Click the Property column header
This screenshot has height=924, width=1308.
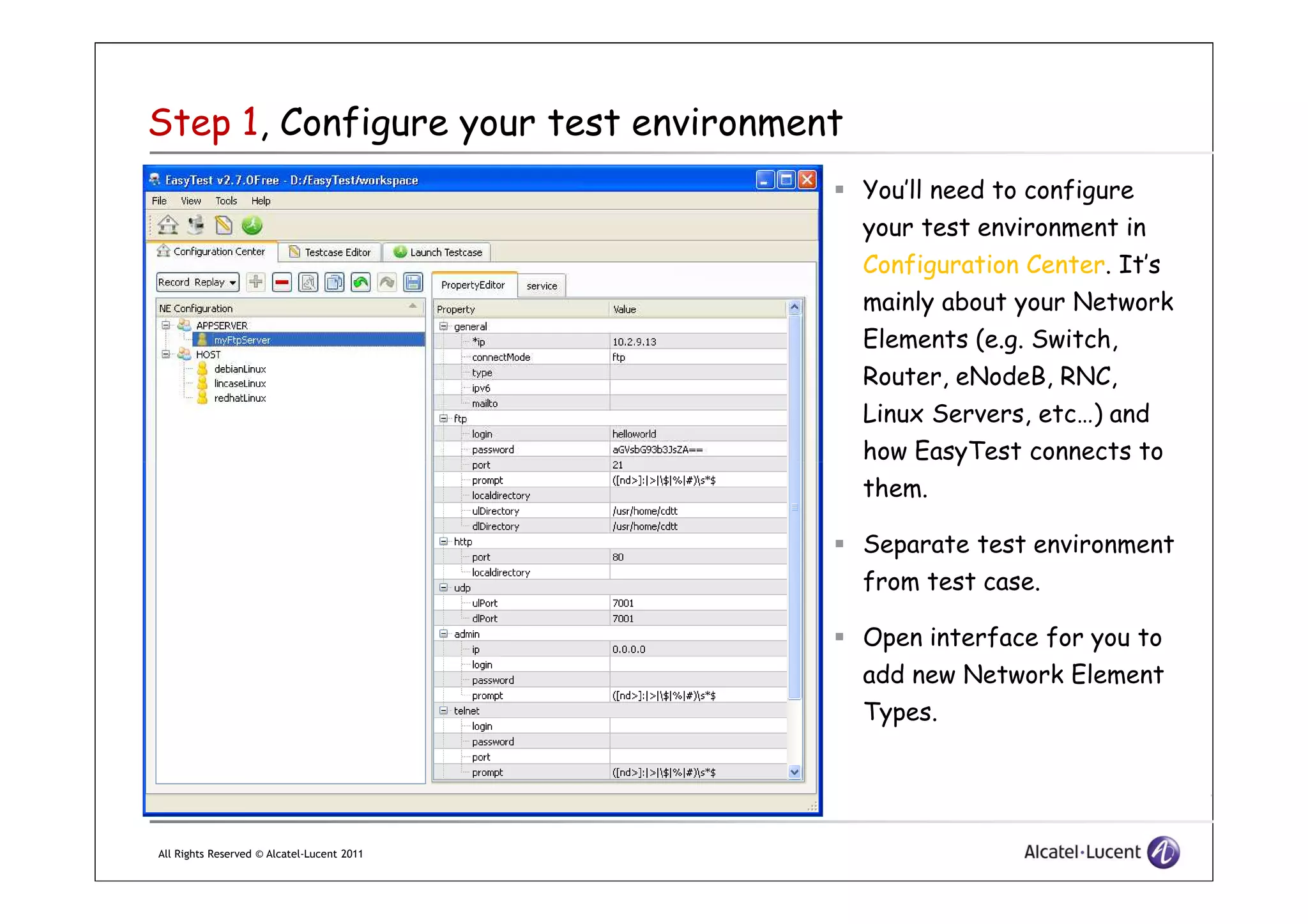[521, 309]
